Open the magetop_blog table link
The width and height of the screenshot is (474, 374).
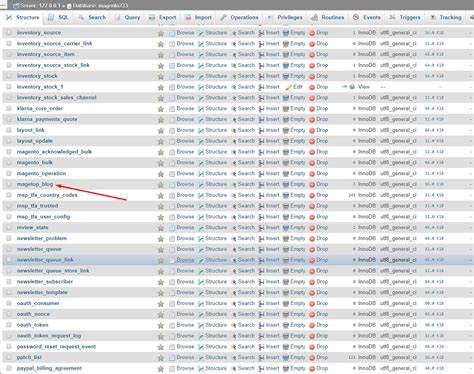point(35,184)
